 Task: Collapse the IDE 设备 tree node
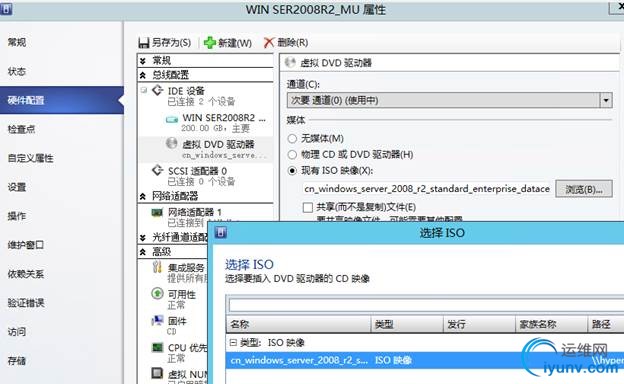pyautogui.click(x=144, y=90)
